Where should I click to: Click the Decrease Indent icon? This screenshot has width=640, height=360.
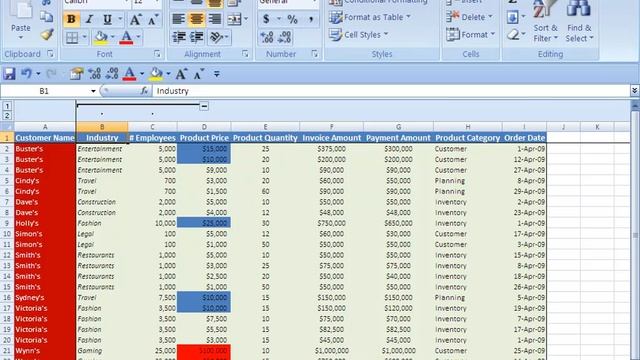[x=179, y=38]
